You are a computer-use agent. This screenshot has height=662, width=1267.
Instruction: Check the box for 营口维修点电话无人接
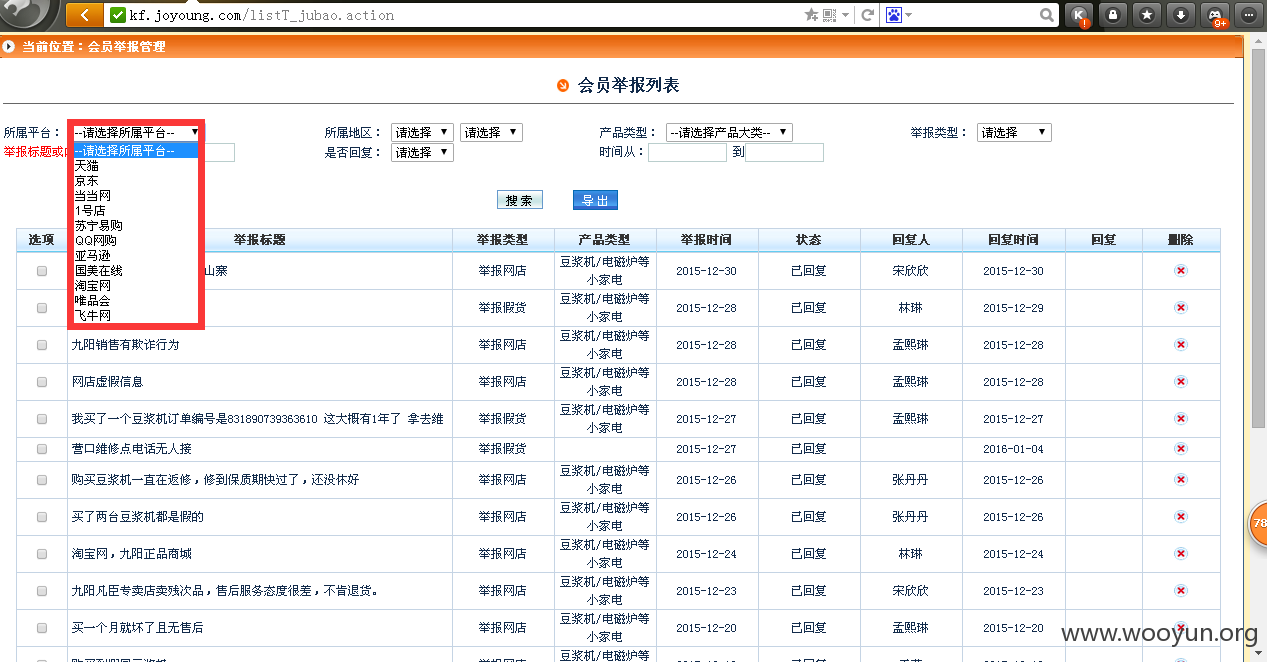[x=42, y=449]
